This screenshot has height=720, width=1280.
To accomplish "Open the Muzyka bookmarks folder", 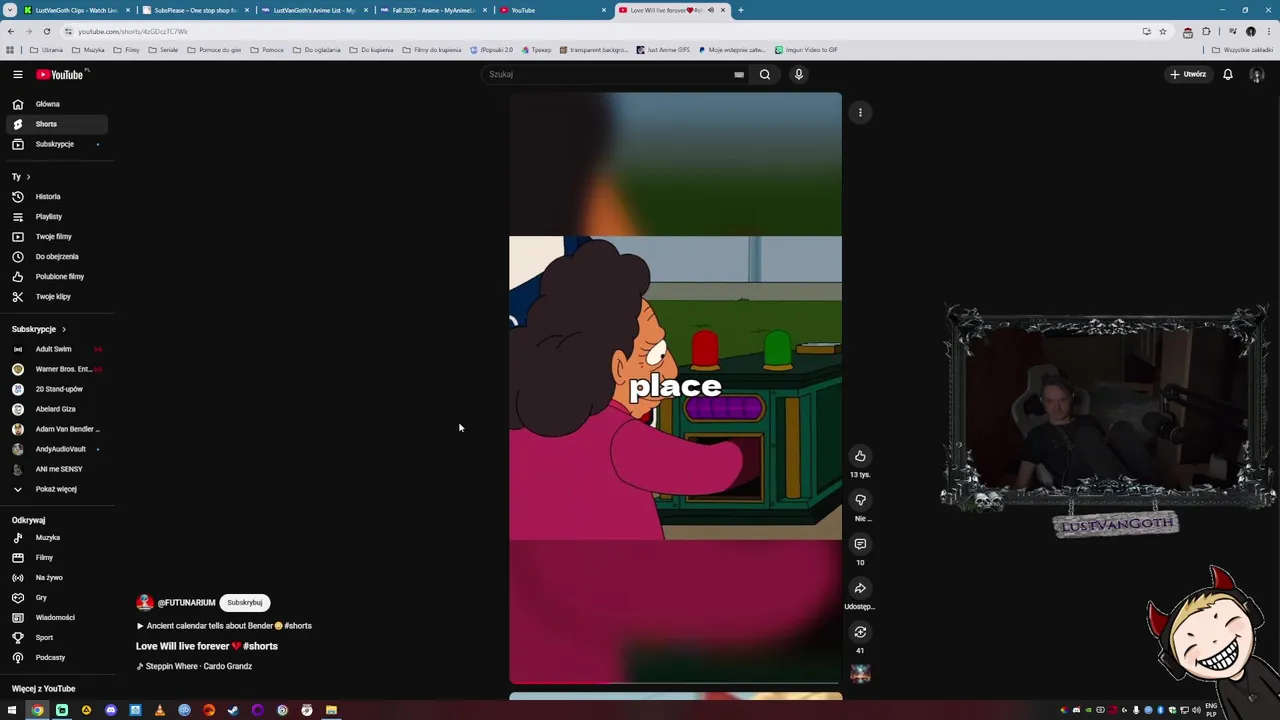I will [x=88, y=50].
